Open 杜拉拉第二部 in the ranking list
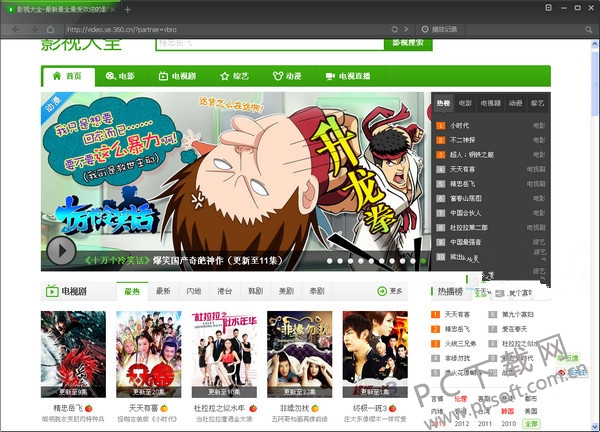Screen dimensions: 600x432 [469, 227]
